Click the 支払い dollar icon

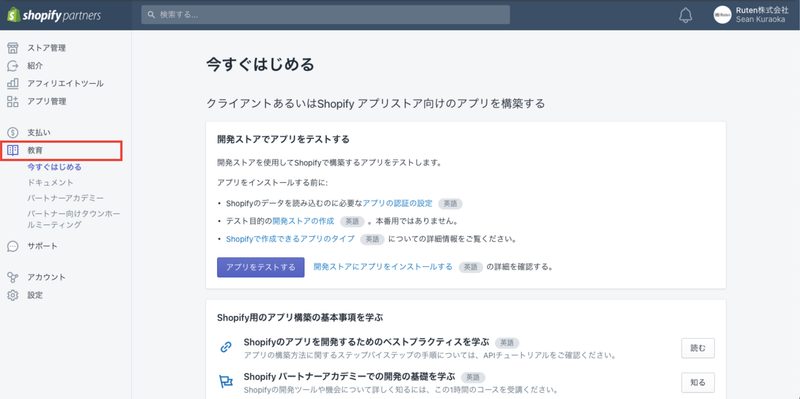coord(13,133)
